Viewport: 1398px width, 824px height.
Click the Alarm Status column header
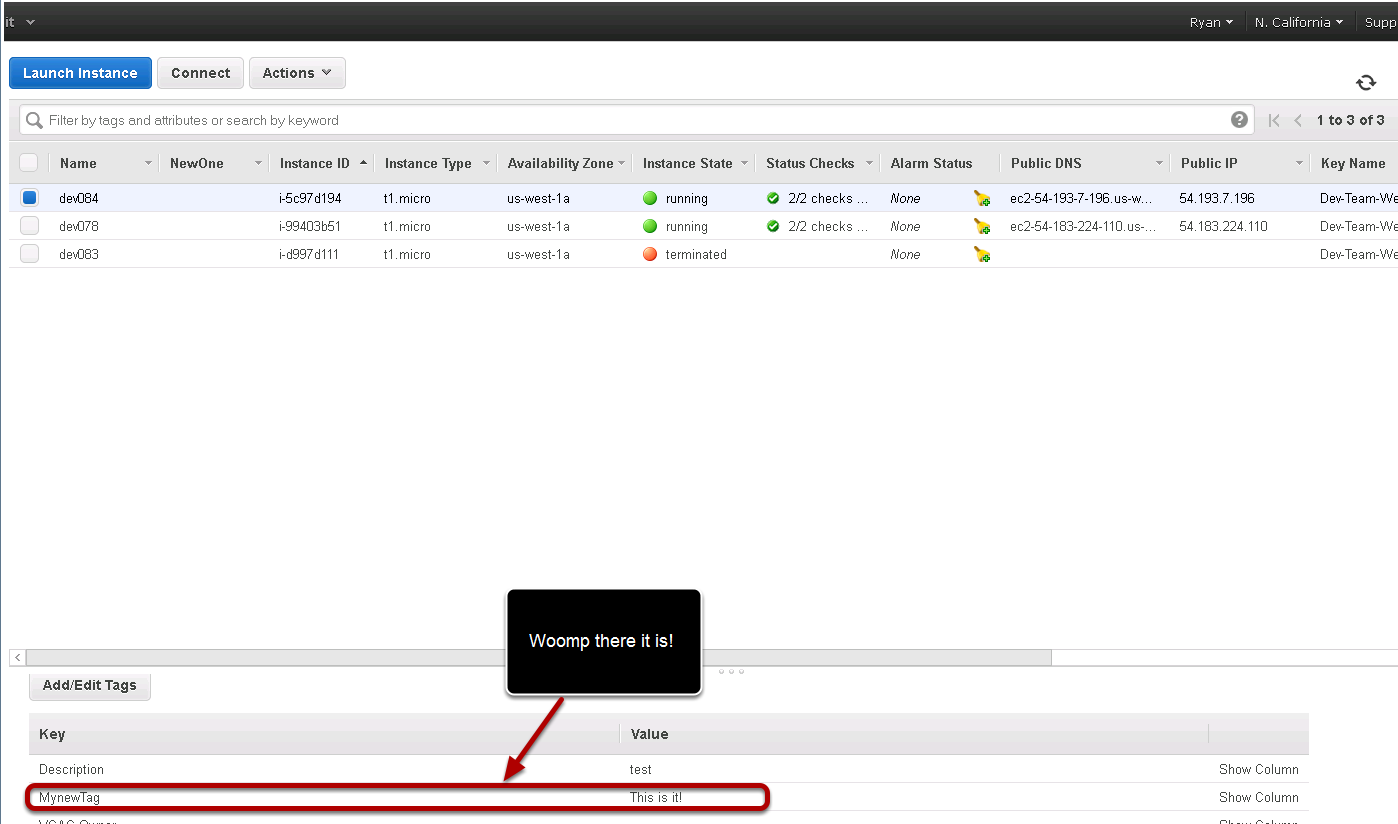pos(931,163)
